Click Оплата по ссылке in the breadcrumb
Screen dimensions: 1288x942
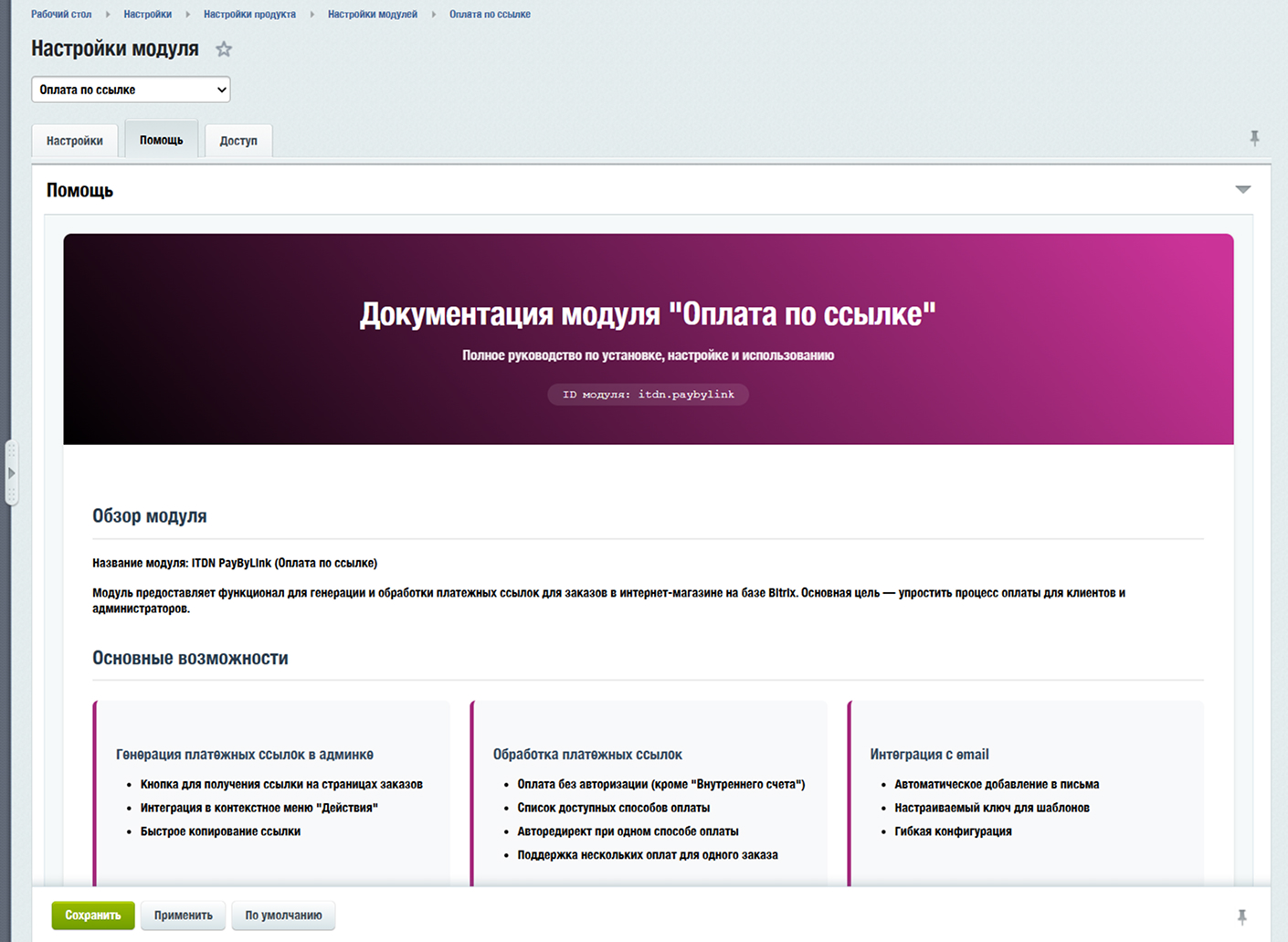[490, 14]
